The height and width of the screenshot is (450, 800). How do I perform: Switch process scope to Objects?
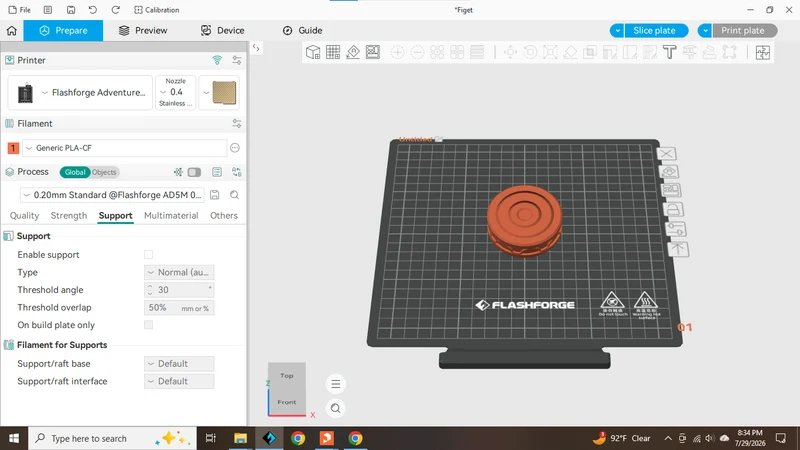(x=104, y=172)
